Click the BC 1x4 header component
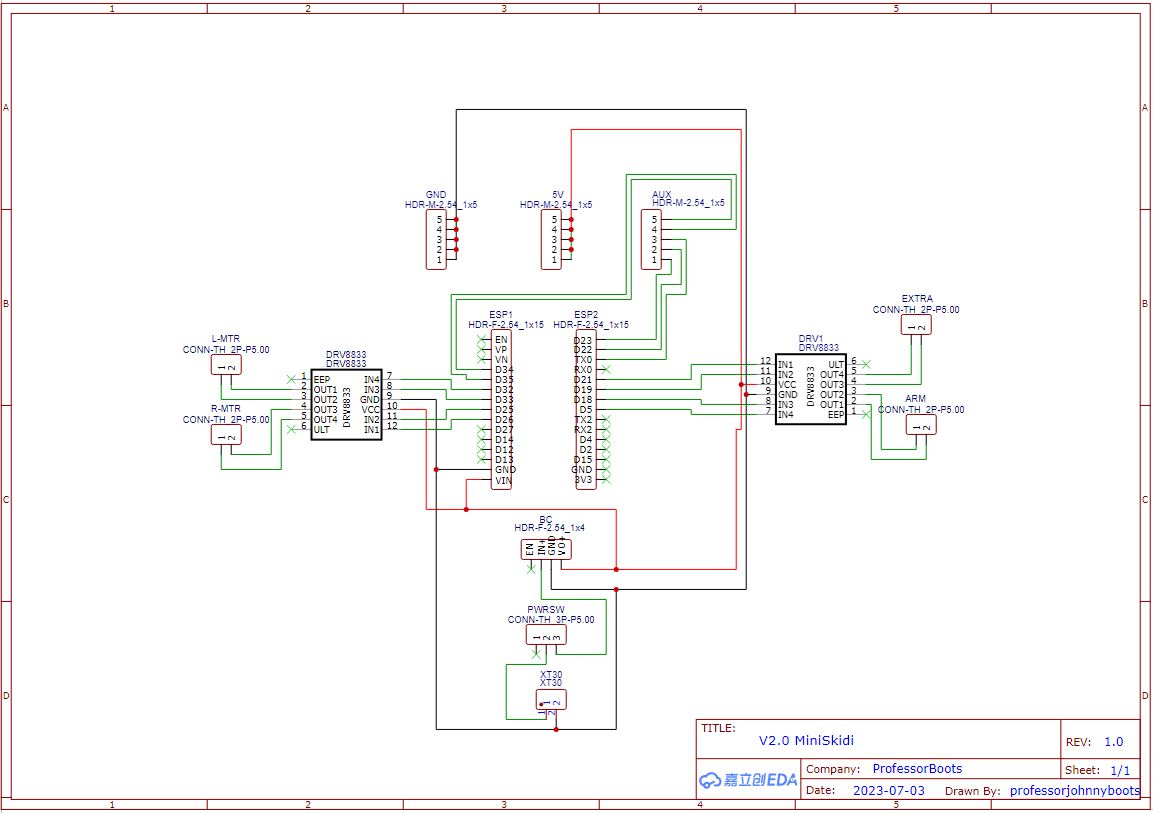The height and width of the screenshot is (813, 1153). click(x=546, y=549)
